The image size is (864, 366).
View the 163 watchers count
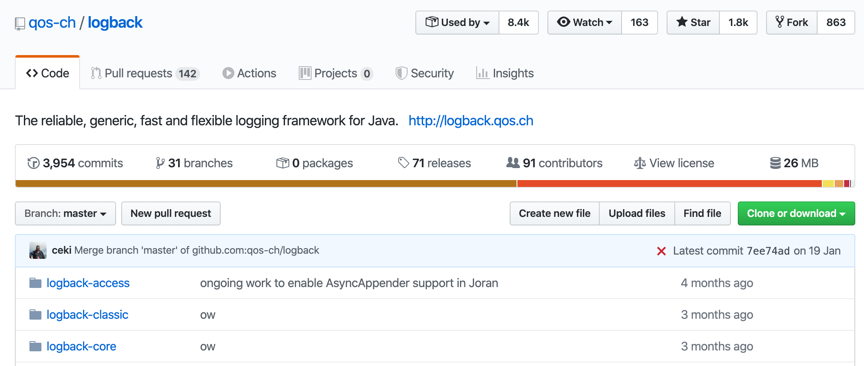pyautogui.click(x=639, y=23)
